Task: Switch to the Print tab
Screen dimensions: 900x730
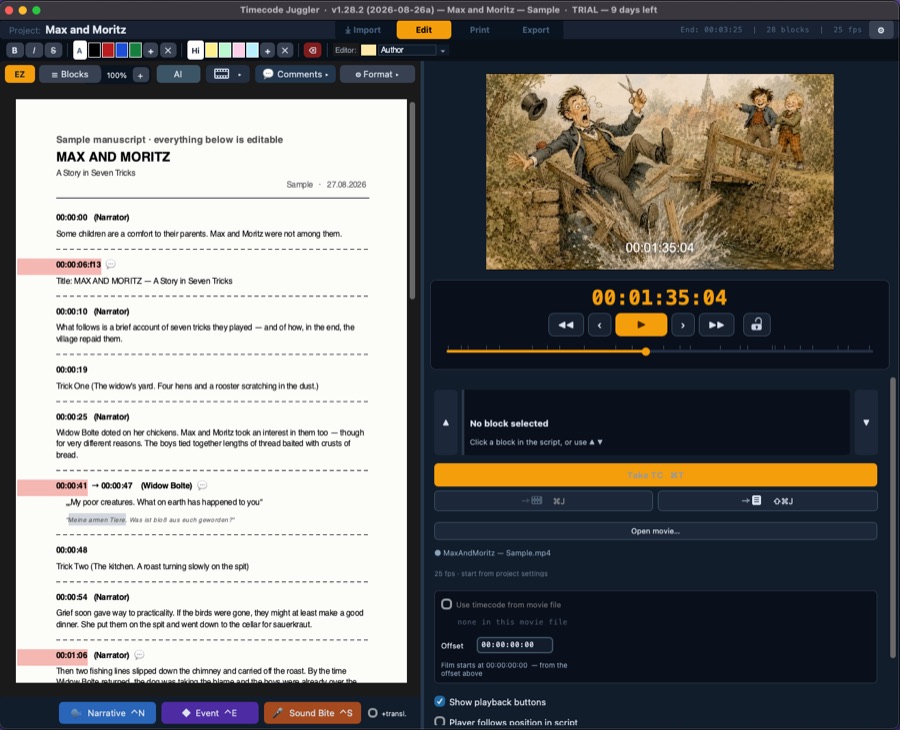Action: pos(479,30)
